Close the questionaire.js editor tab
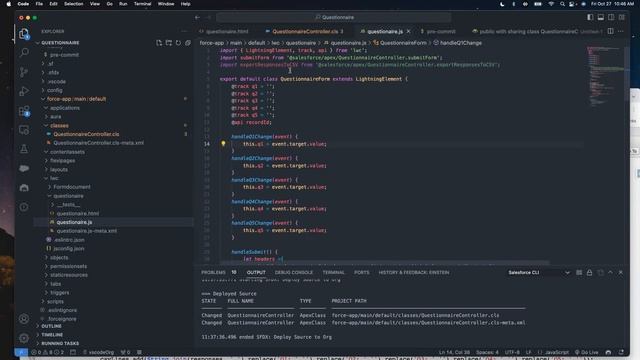 pyautogui.click(x=409, y=31)
